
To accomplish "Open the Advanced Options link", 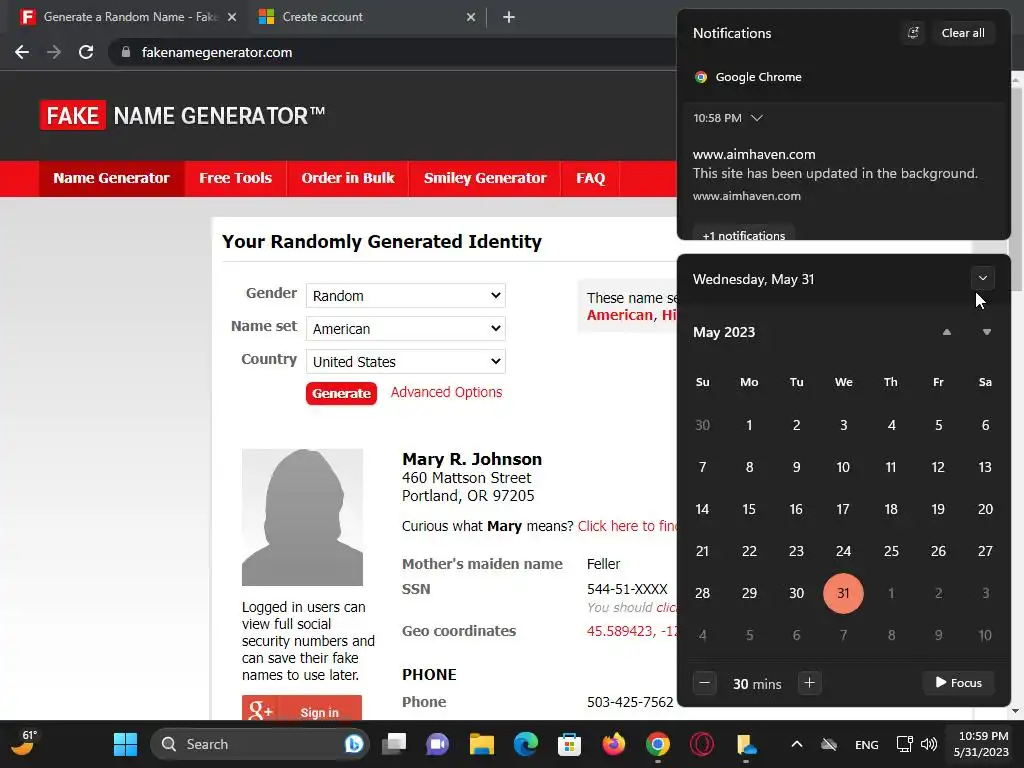I will pyautogui.click(x=446, y=392).
